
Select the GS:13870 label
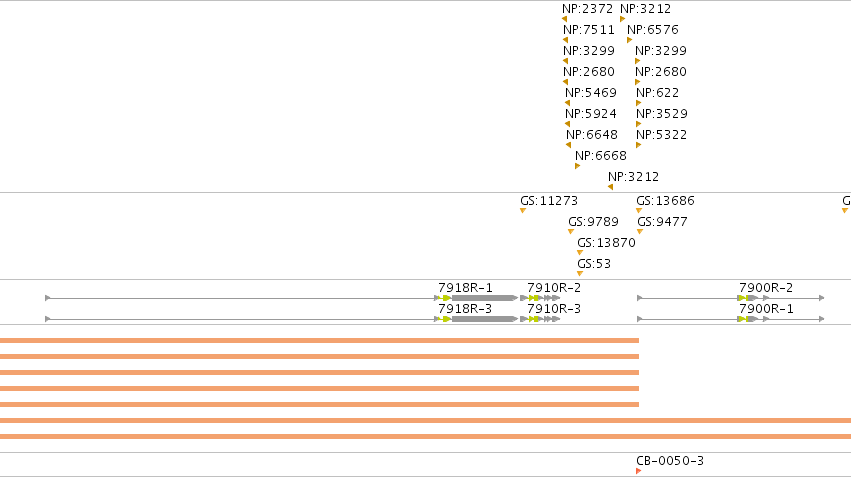[x=606, y=243]
